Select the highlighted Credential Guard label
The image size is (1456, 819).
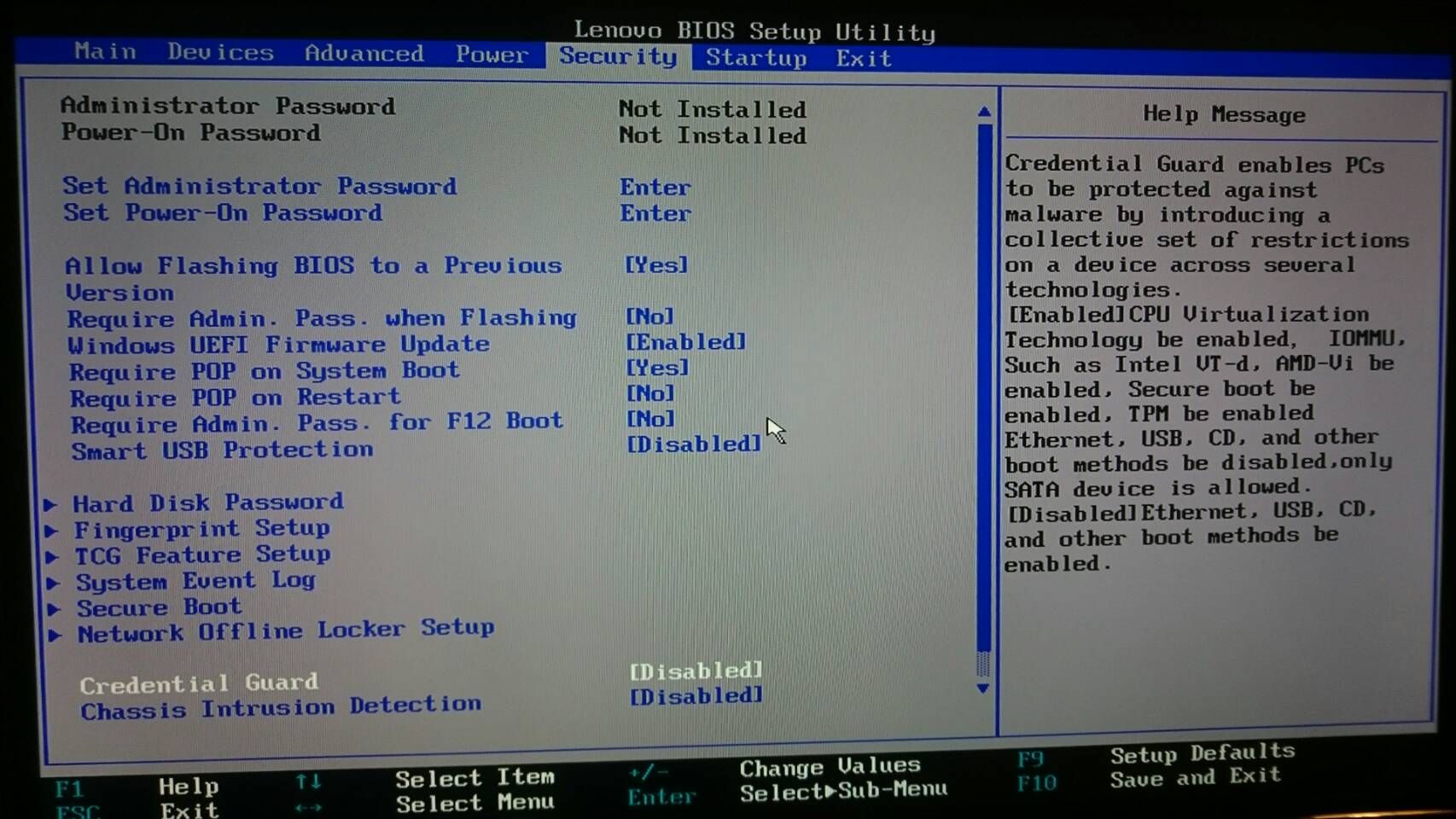tap(199, 684)
